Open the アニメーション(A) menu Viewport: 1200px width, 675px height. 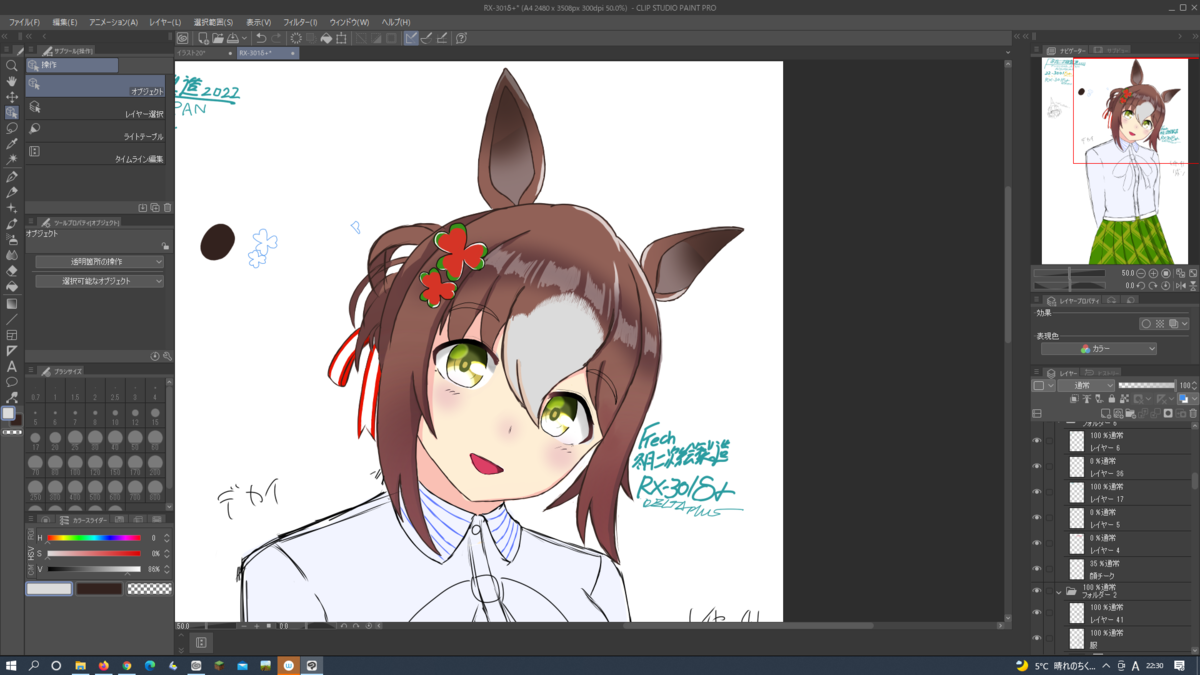(113, 22)
